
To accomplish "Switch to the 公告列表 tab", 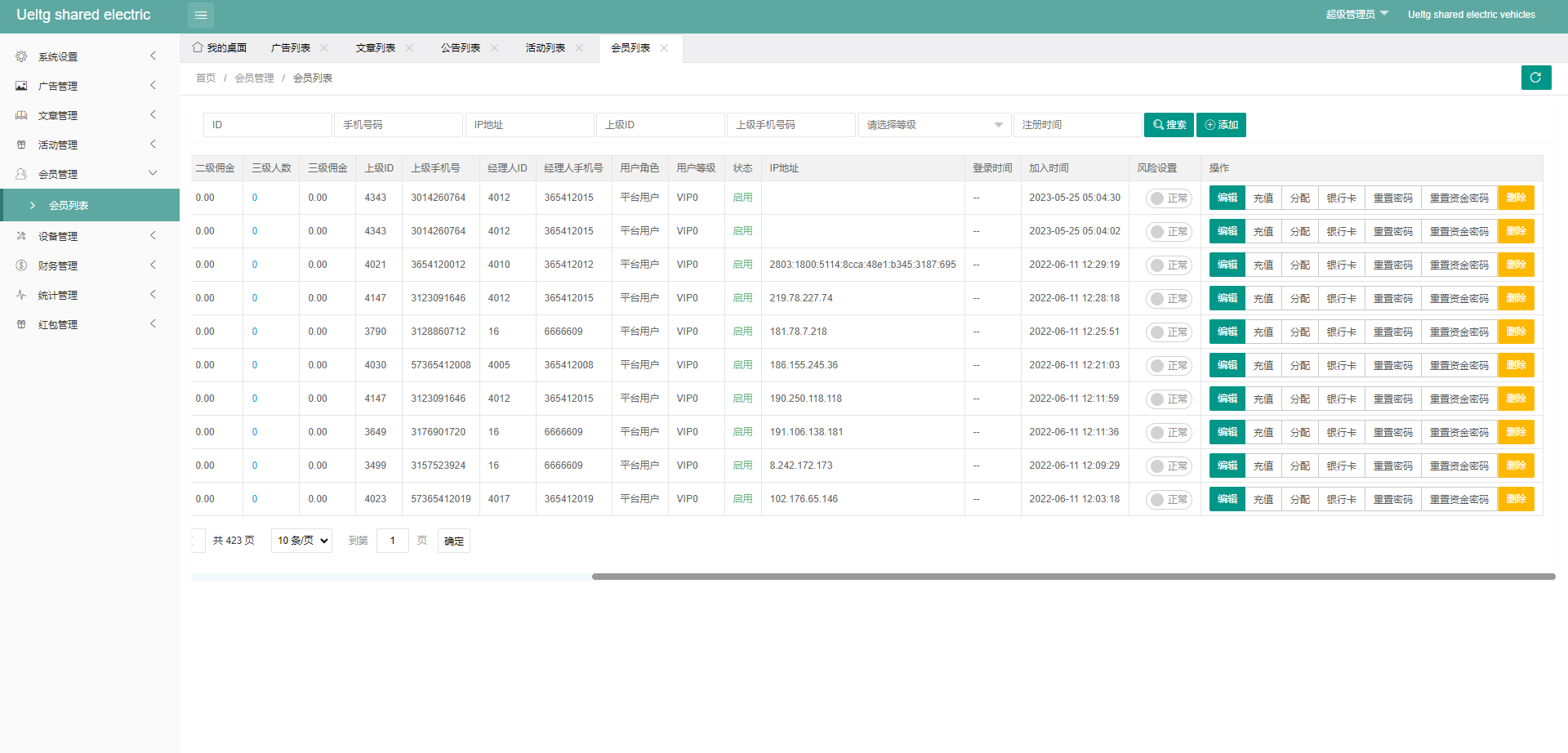I will [461, 48].
